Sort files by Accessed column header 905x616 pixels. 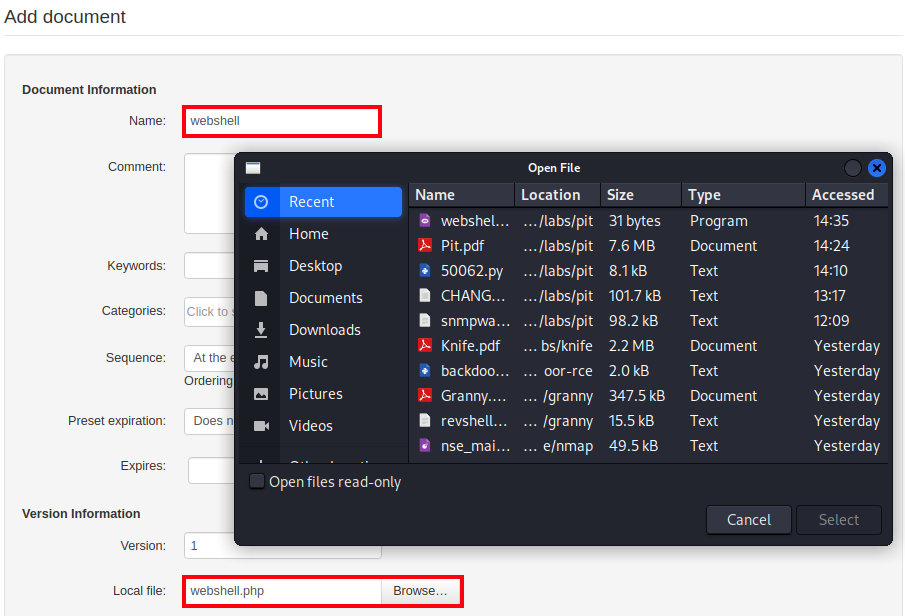847,195
